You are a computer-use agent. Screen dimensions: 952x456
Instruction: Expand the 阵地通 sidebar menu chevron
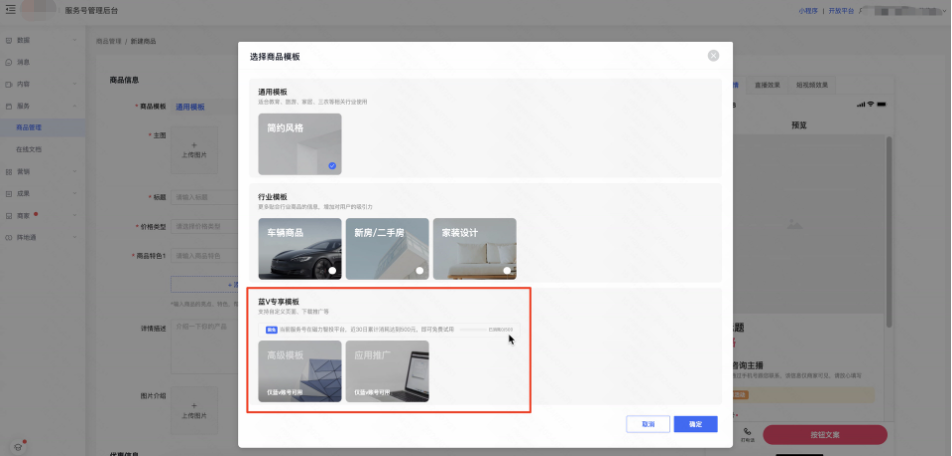[x=75, y=237]
